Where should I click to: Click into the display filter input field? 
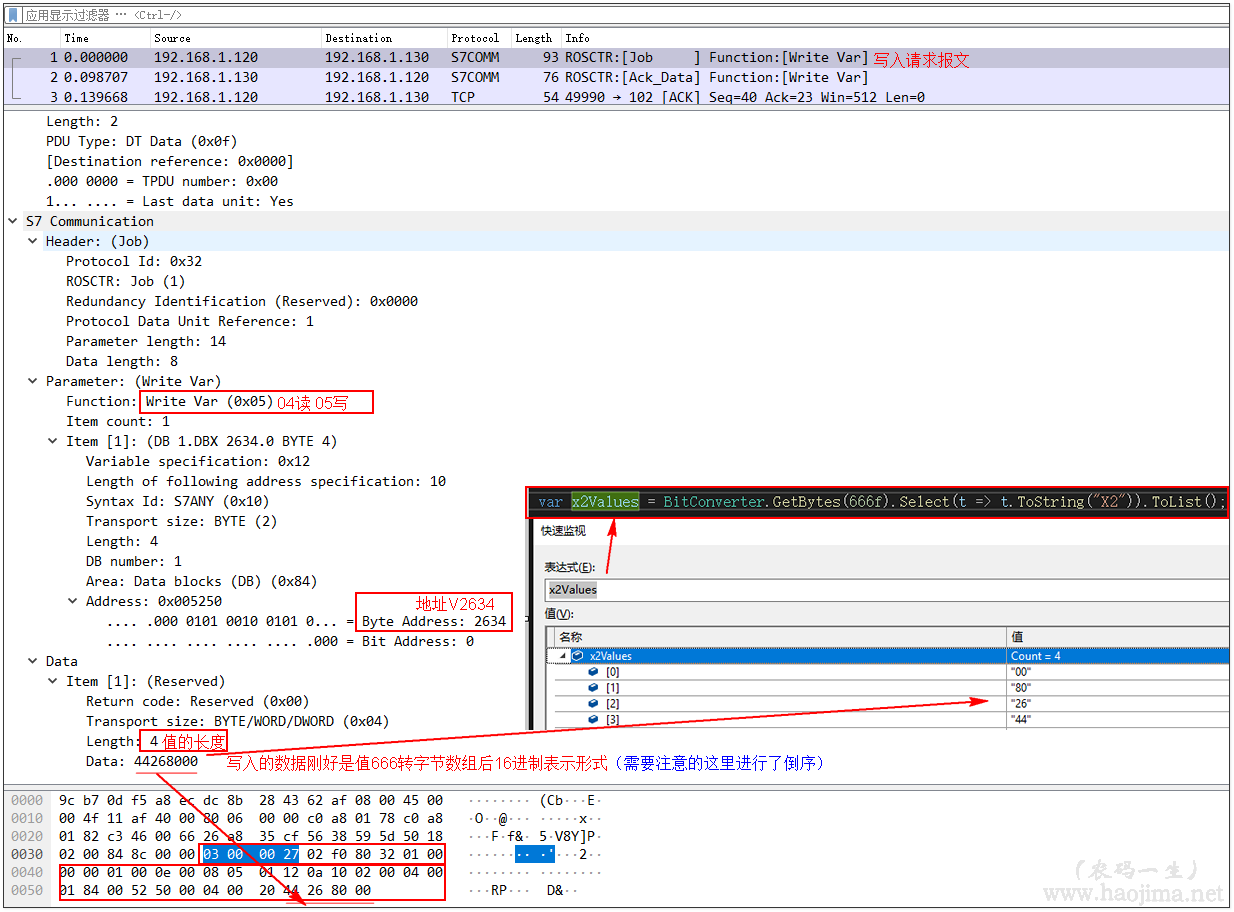[x=600, y=15]
